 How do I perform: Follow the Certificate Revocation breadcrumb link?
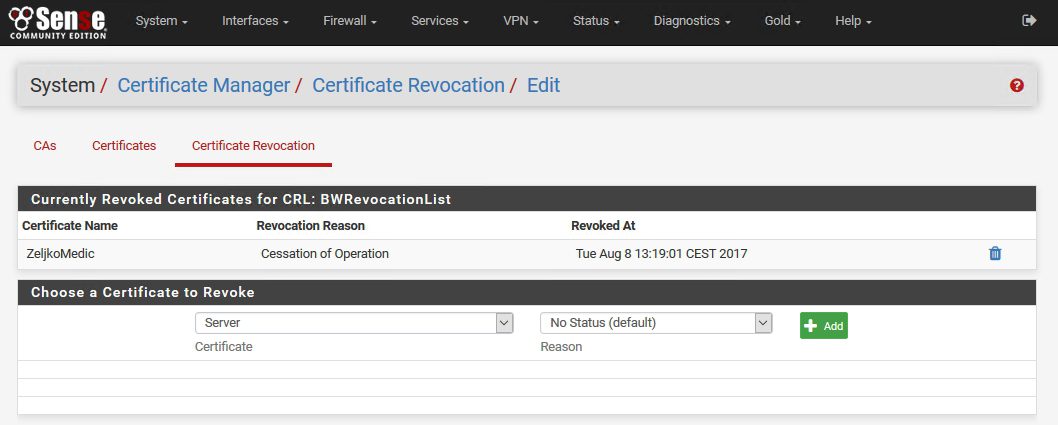click(x=408, y=86)
